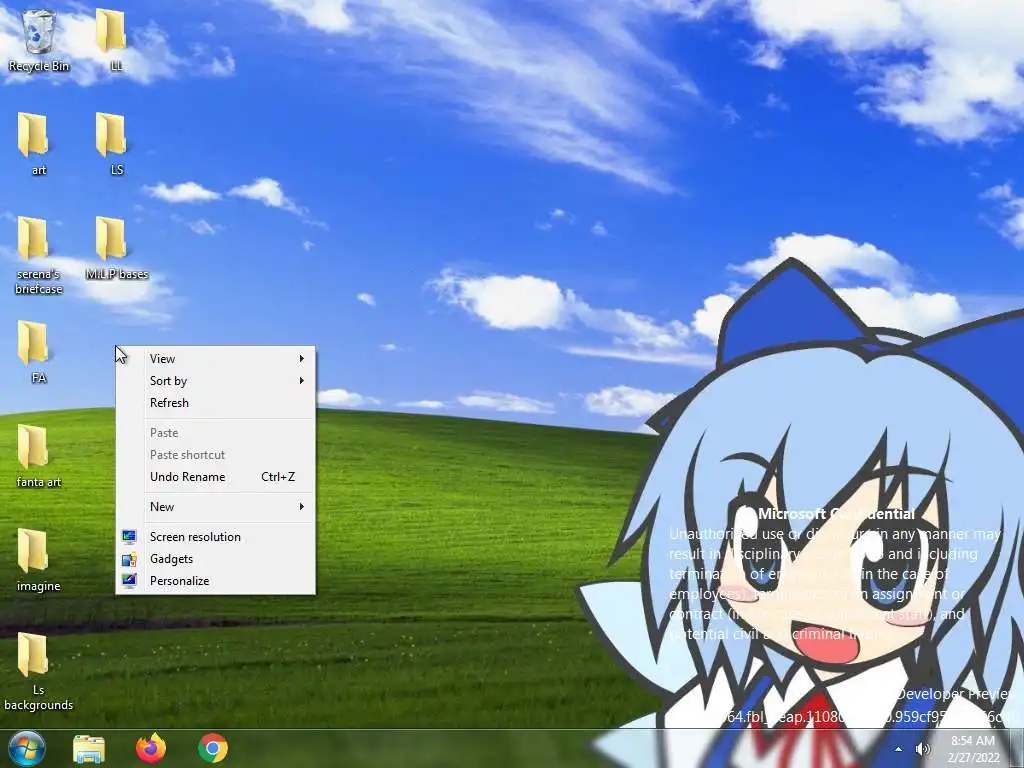Open the Recycle Bin icon
This screenshot has width=1024, height=768.
[x=39, y=39]
